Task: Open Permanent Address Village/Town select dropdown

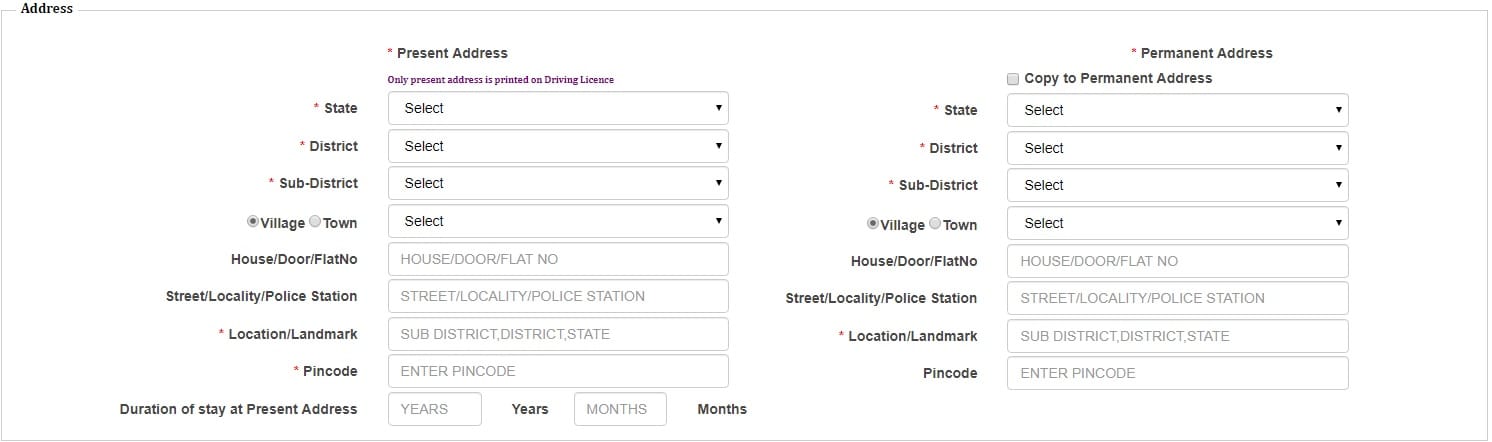Action: pyautogui.click(x=1177, y=223)
